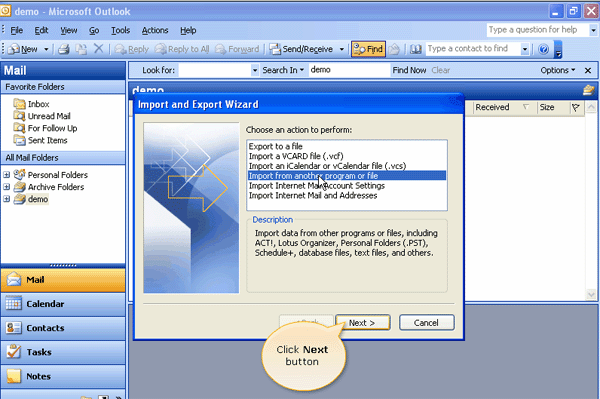Click Cancel in Import and Export Wizard

(427, 322)
